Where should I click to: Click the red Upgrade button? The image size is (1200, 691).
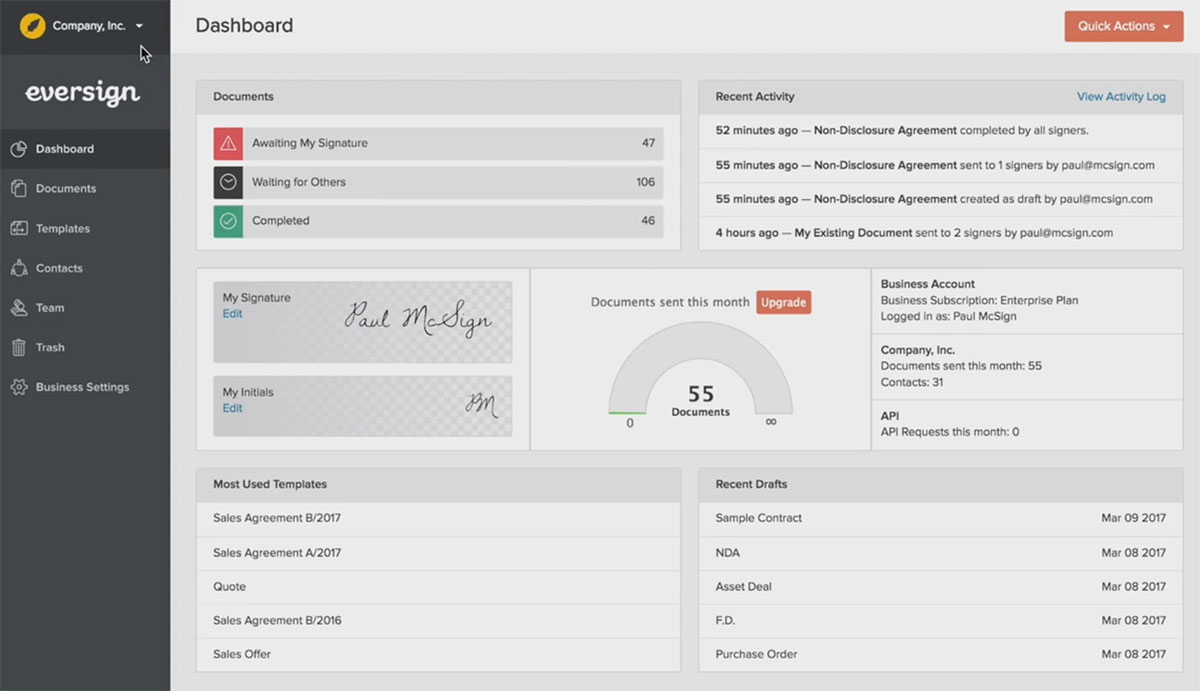(783, 302)
